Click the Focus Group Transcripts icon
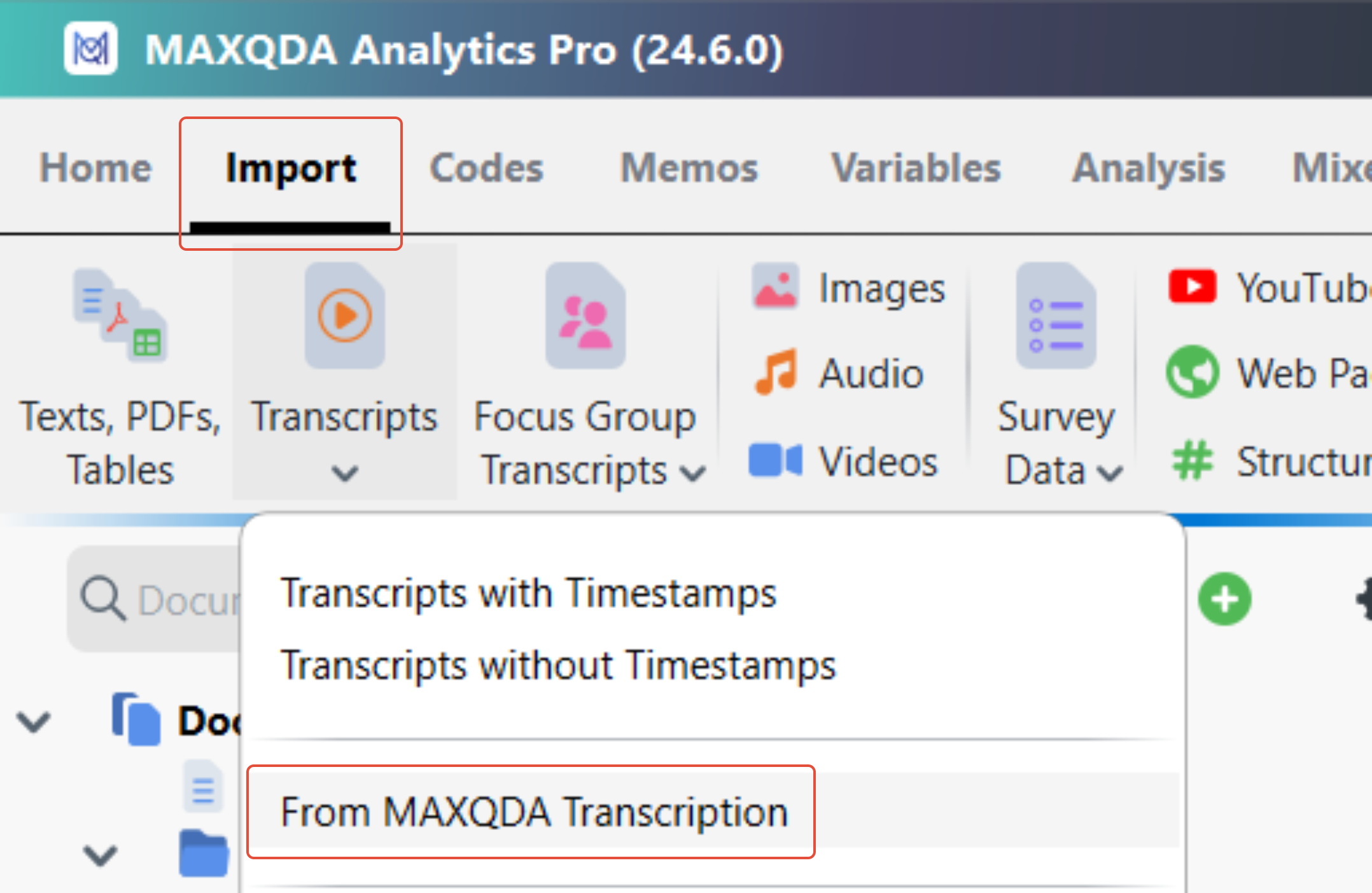This screenshot has width=1372, height=893. coord(585,315)
